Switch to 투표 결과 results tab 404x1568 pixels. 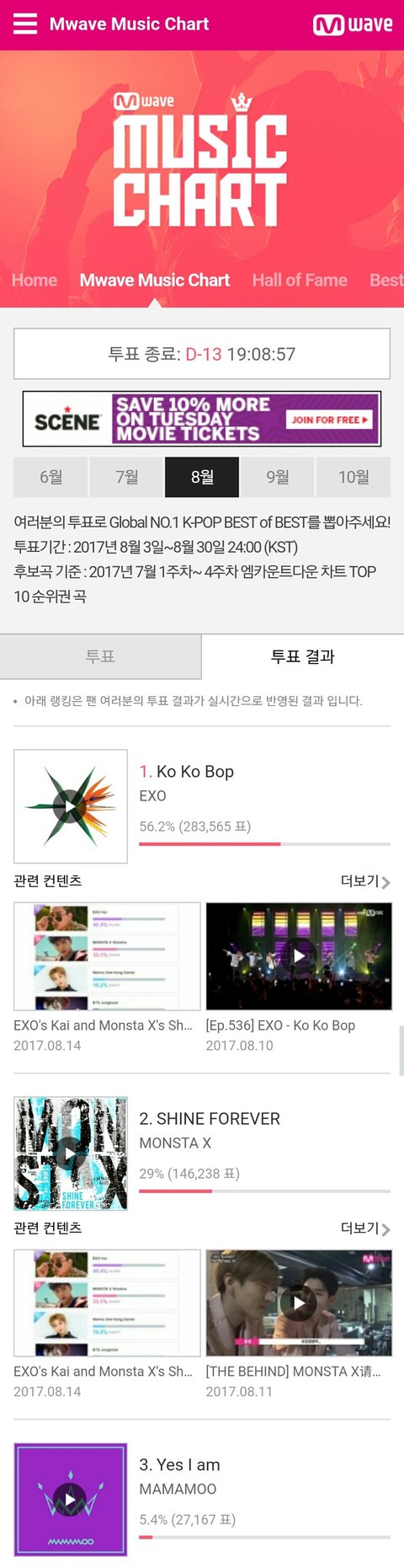(x=303, y=656)
